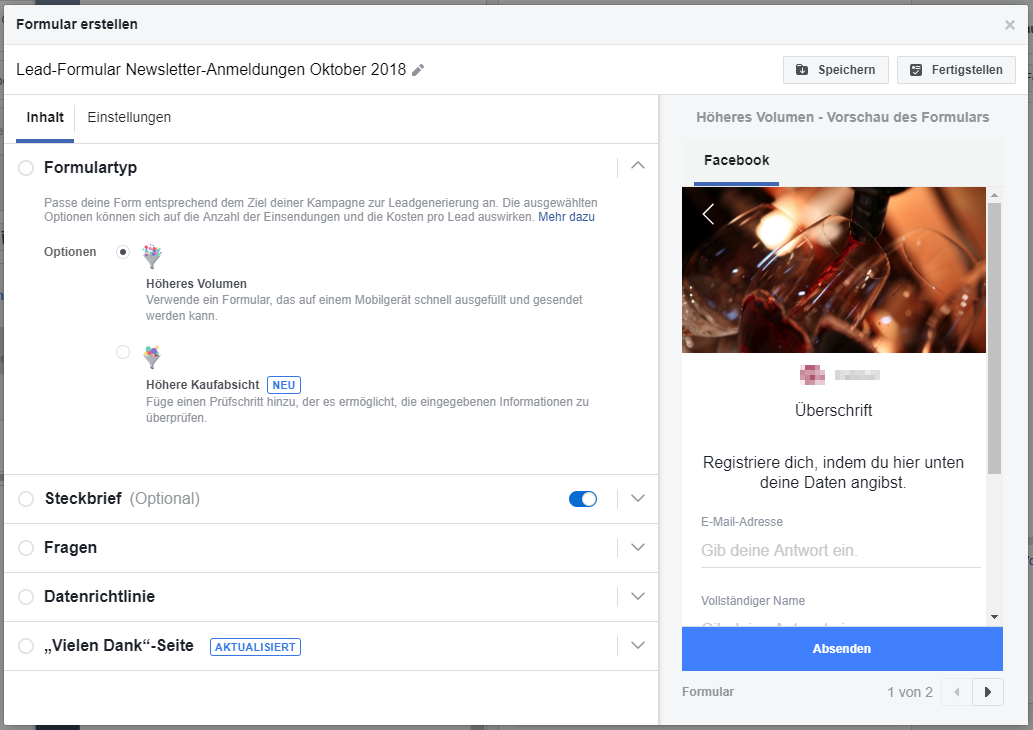Click the preview scrollbar down arrow
The width and height of the screenshot is (1033, 730).
994,617
